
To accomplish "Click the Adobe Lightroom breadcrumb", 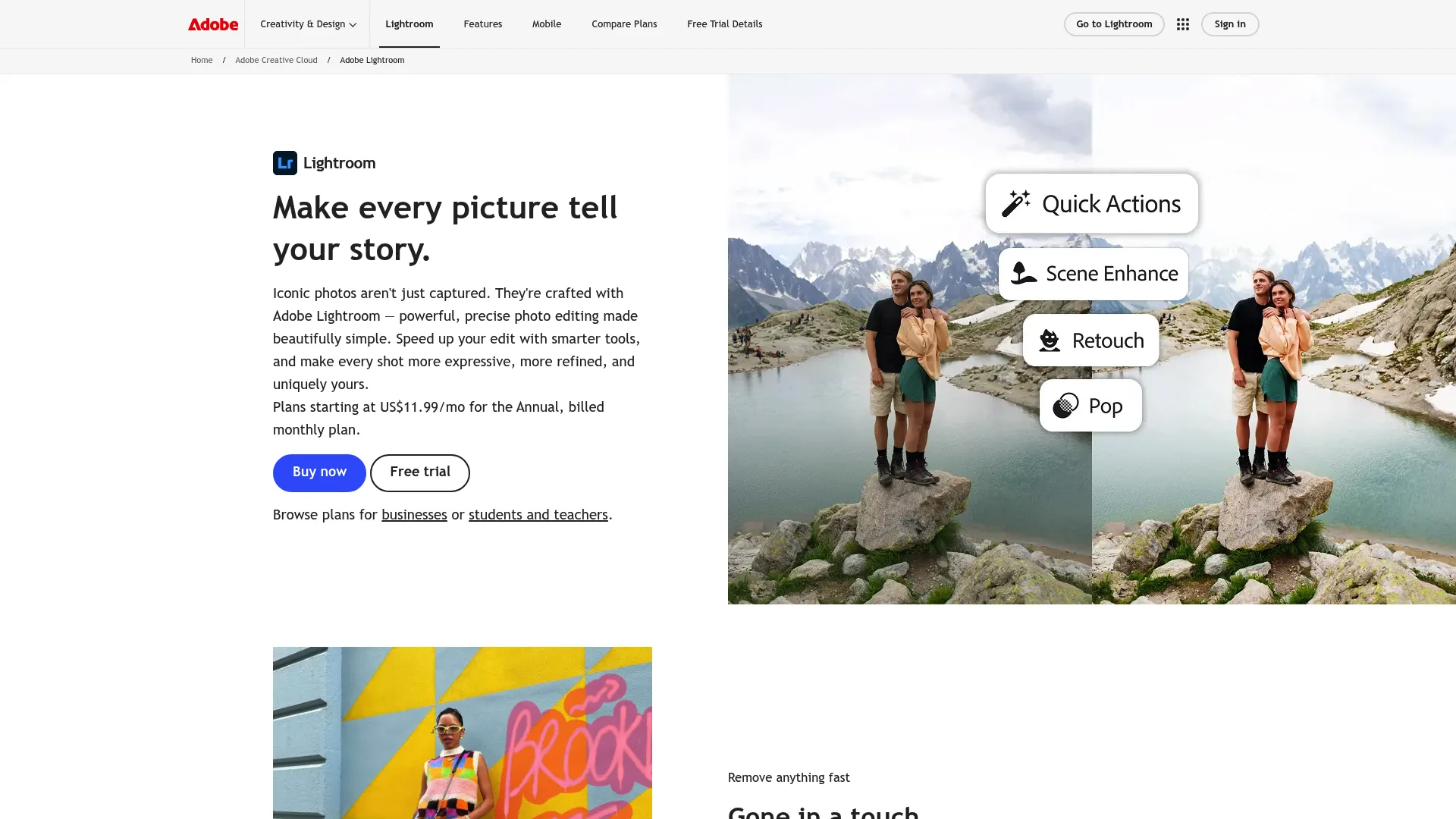I will (x=372, y=60).
